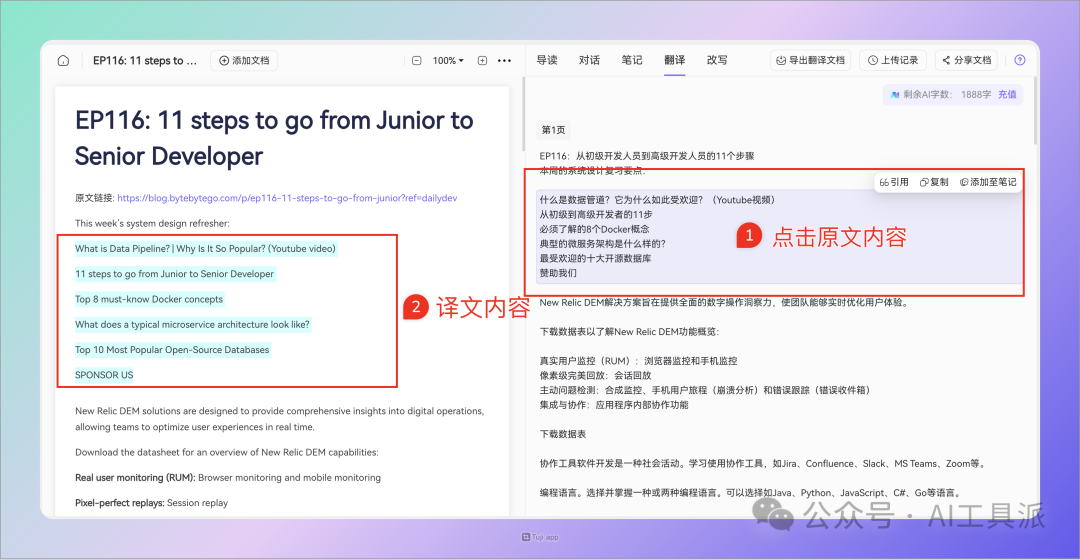Viewport: 1080px width, 559px height.
Task: Open the bytebytego original article link
Action: click(287, 198)
